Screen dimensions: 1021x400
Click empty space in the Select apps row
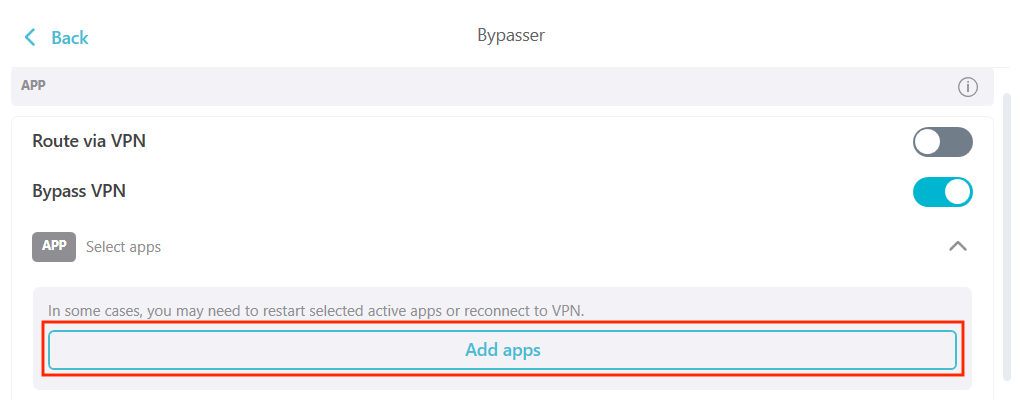coord(550,247)
